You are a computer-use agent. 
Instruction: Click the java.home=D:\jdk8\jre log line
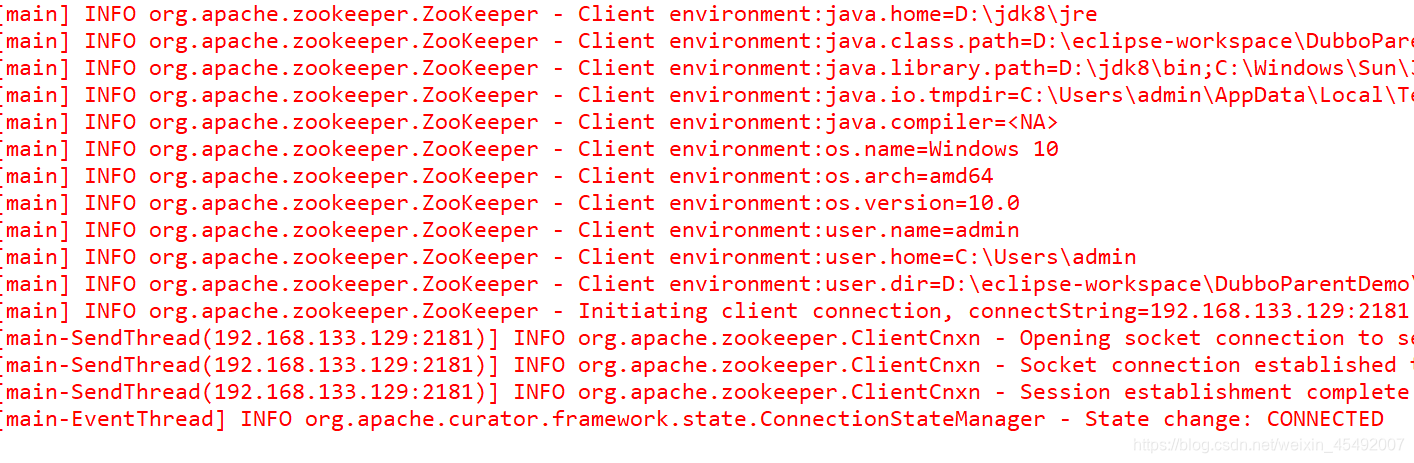click(550, 14)
